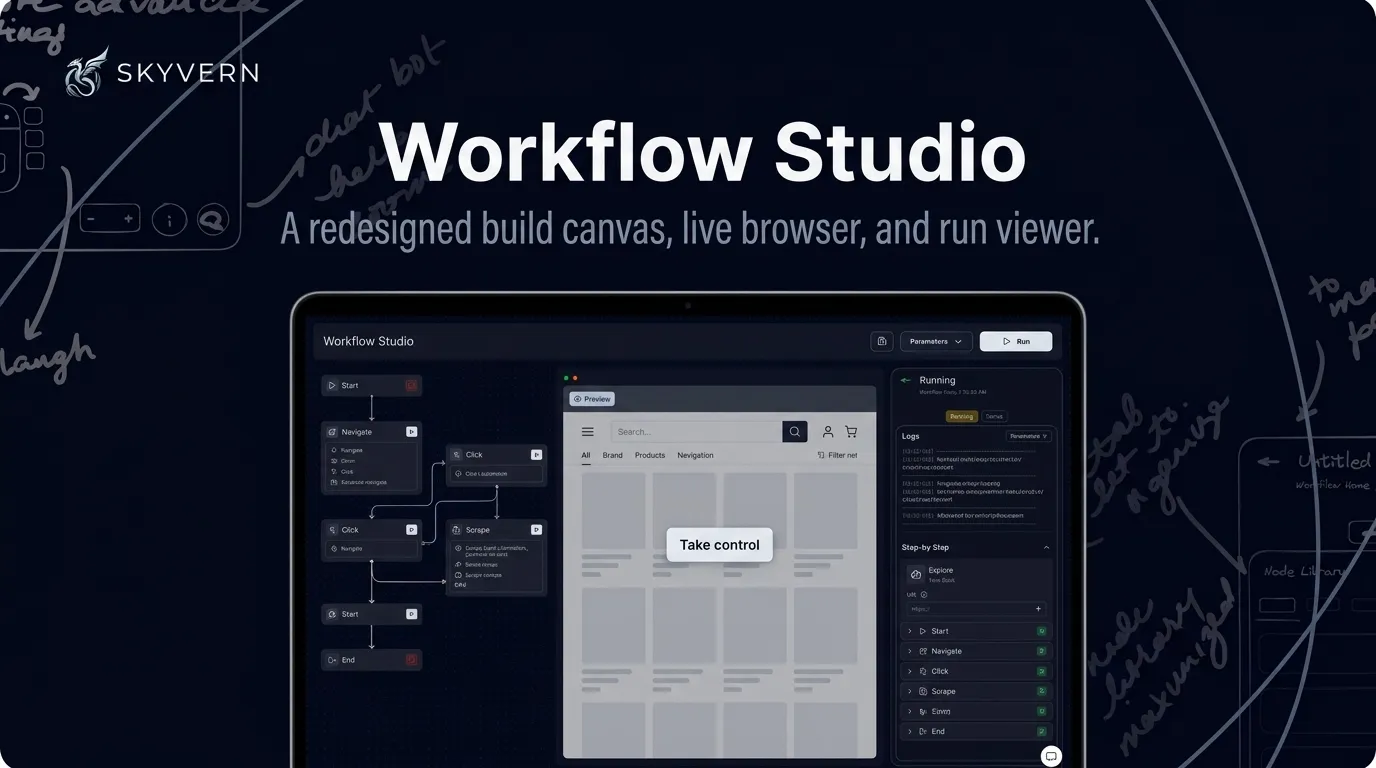The height and width of the screenshot is (768, 1376).
Task: Open the hamburger menu in preview browser
Action: [588, 432]
